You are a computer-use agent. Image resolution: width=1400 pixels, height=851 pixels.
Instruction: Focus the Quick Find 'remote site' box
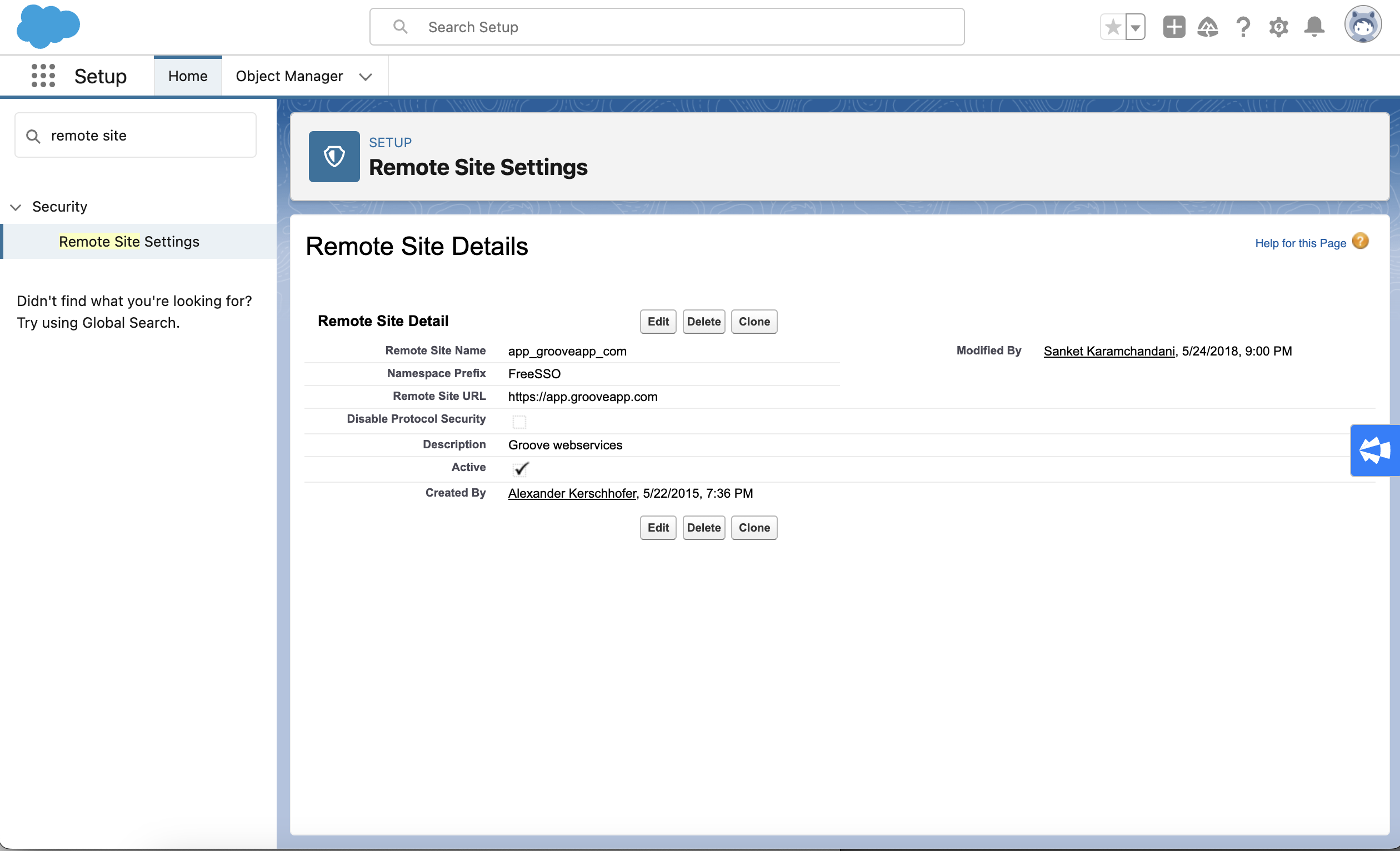point(135,135)
